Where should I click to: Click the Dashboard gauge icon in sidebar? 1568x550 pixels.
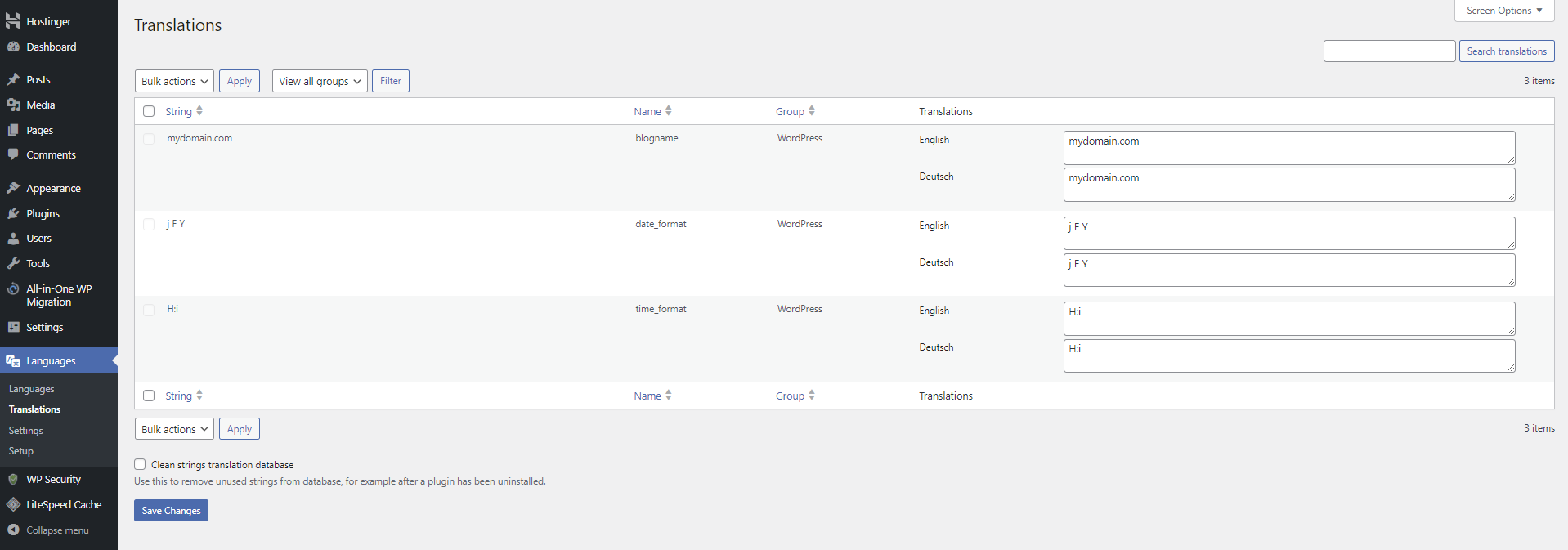click(13, 47)
